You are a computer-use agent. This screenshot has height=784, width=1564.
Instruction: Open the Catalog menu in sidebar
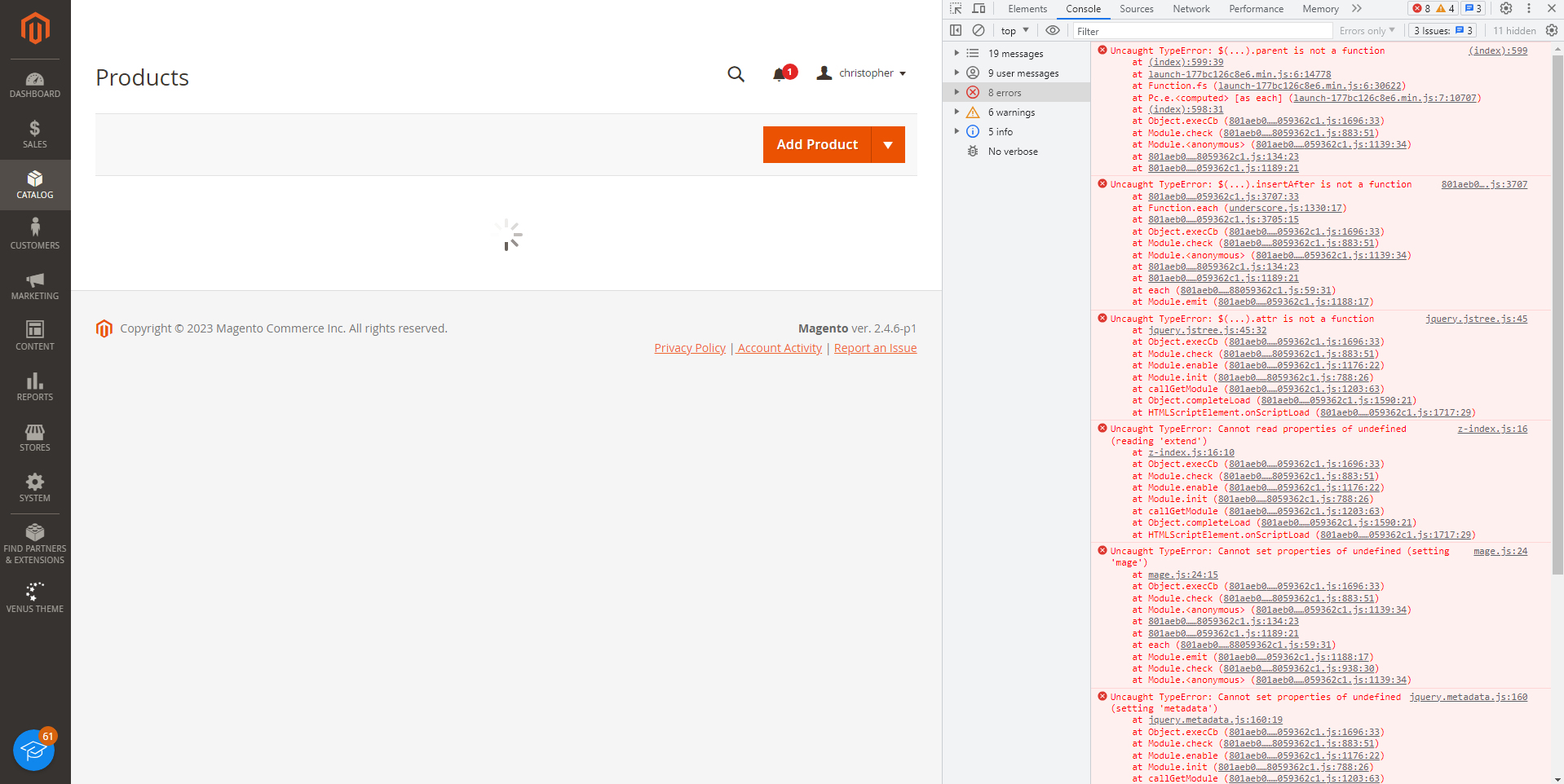35,185
